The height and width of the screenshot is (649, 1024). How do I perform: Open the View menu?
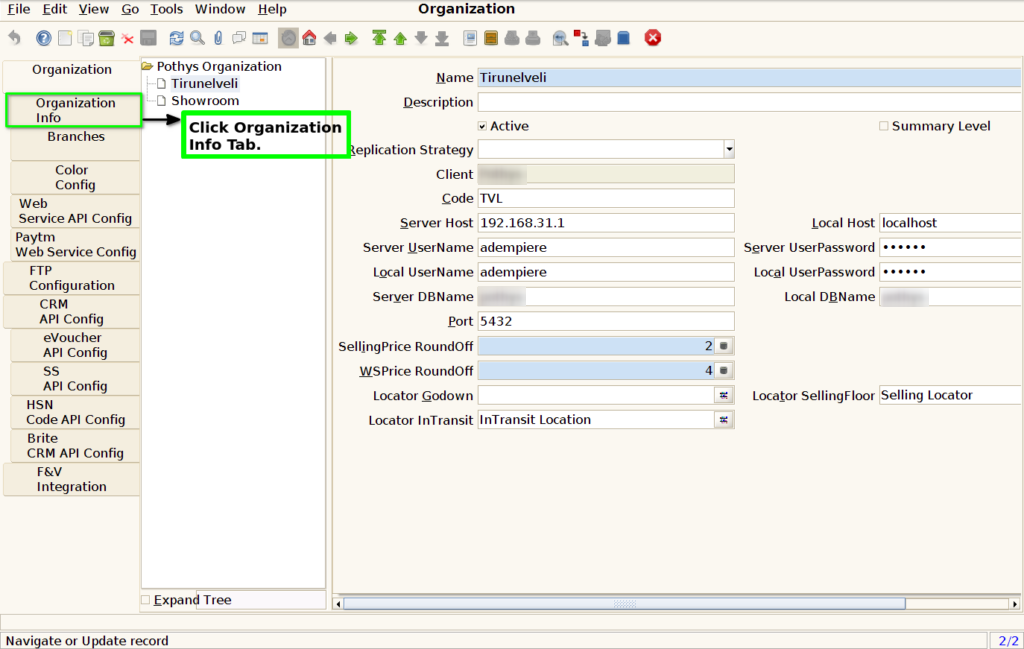point(93,9)
